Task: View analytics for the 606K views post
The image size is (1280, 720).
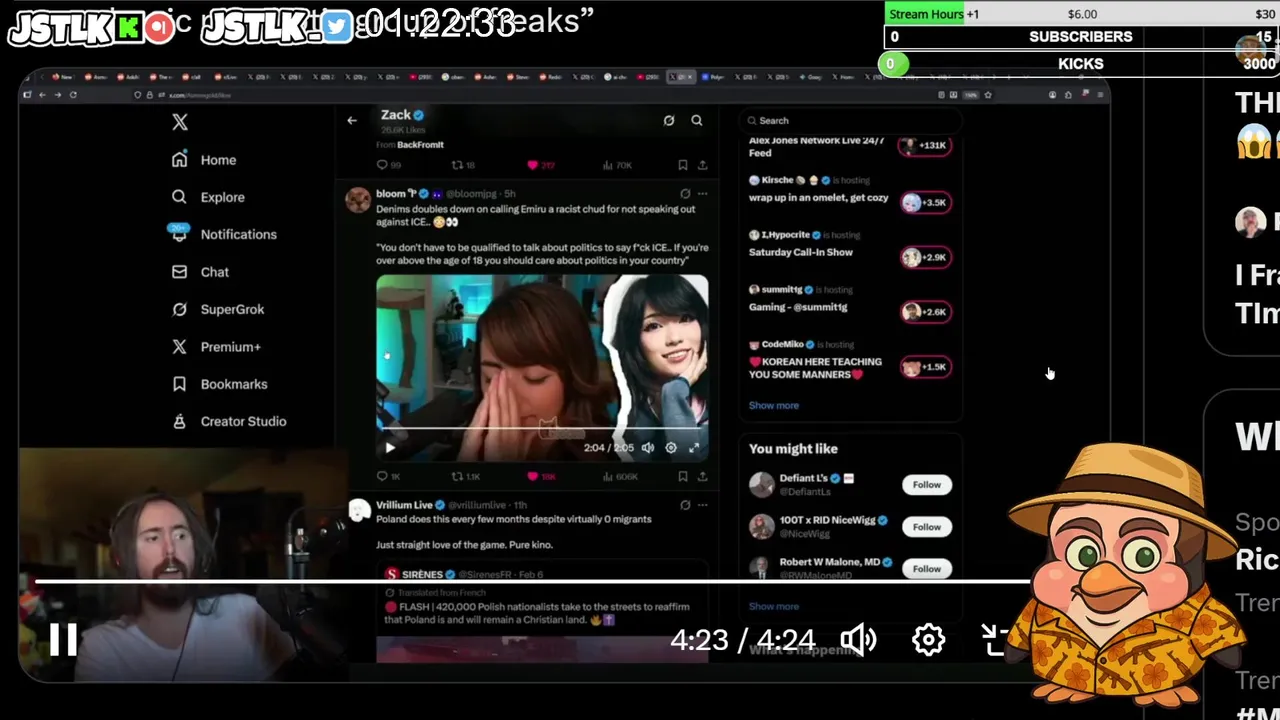Action: (x=619, y=477)
